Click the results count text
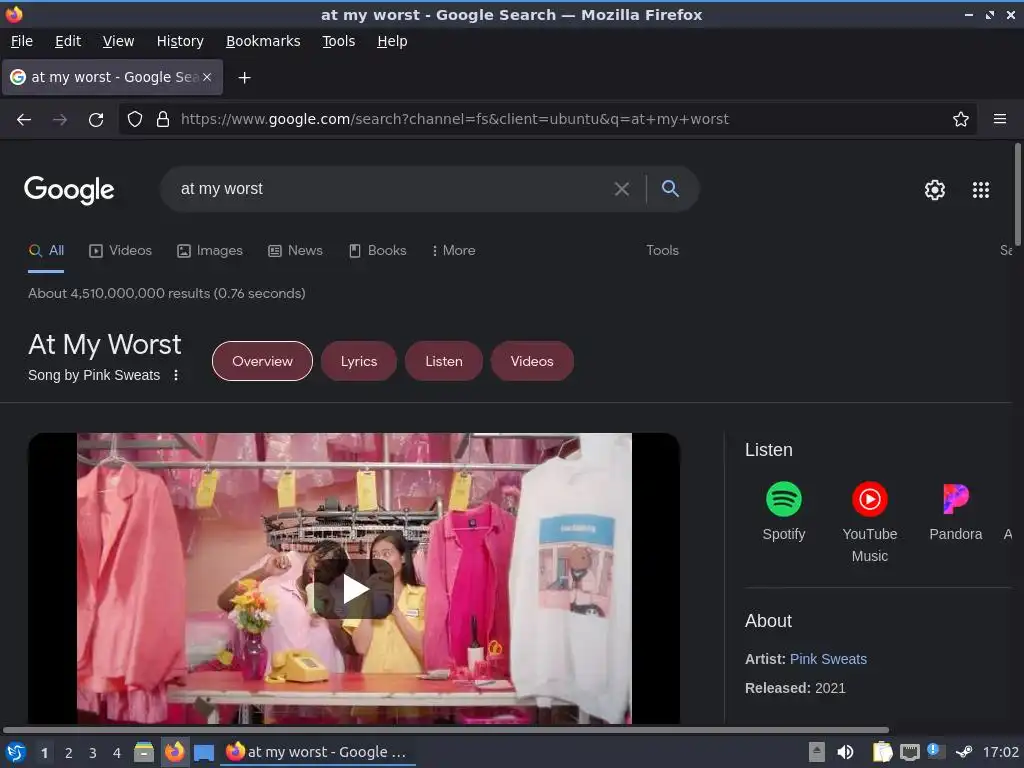The height and width of the screenshot is (768, 1024). 167,293
